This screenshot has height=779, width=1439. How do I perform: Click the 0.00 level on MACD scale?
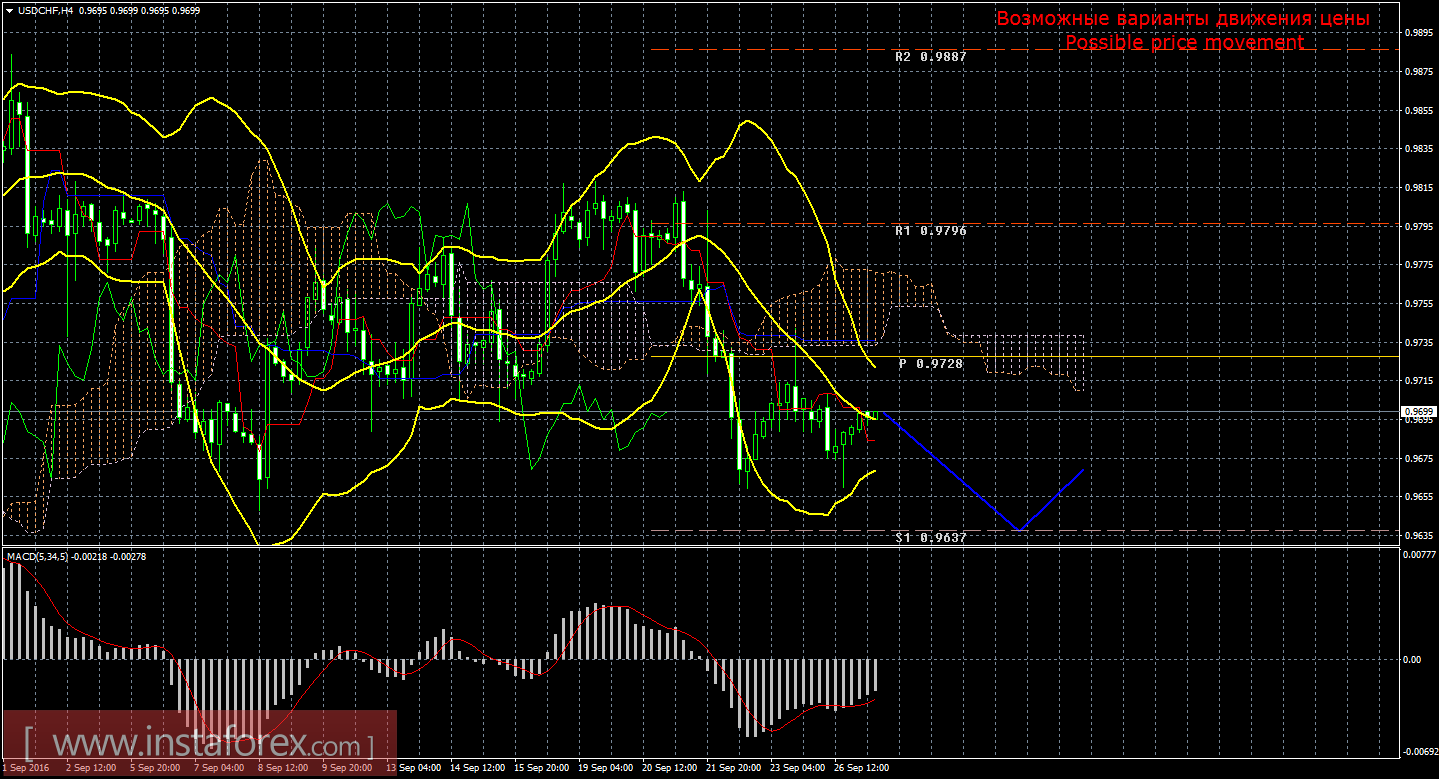(1412, 660)
